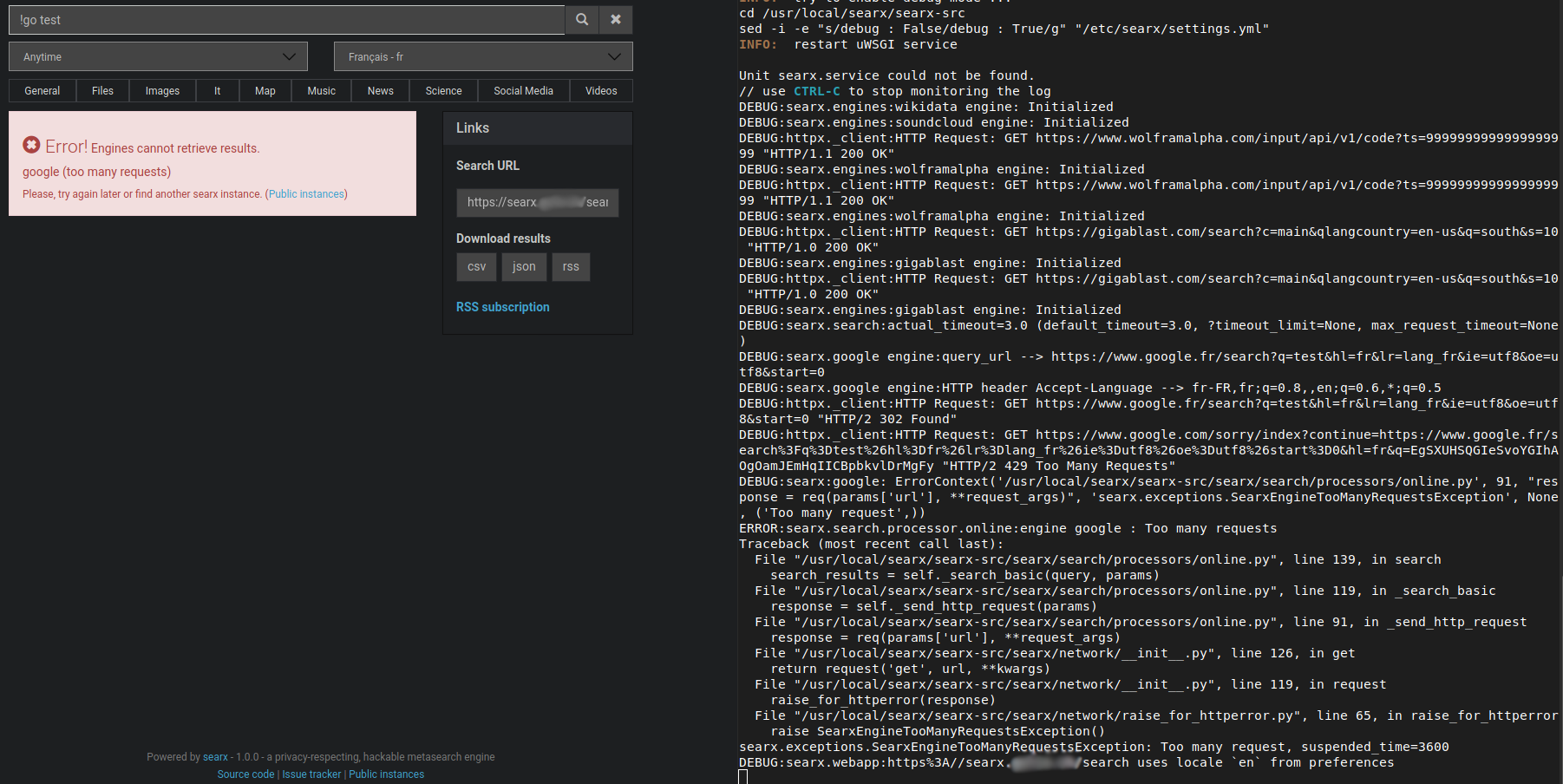
Task: Select the Social Media category
Action: click(523, 90)
